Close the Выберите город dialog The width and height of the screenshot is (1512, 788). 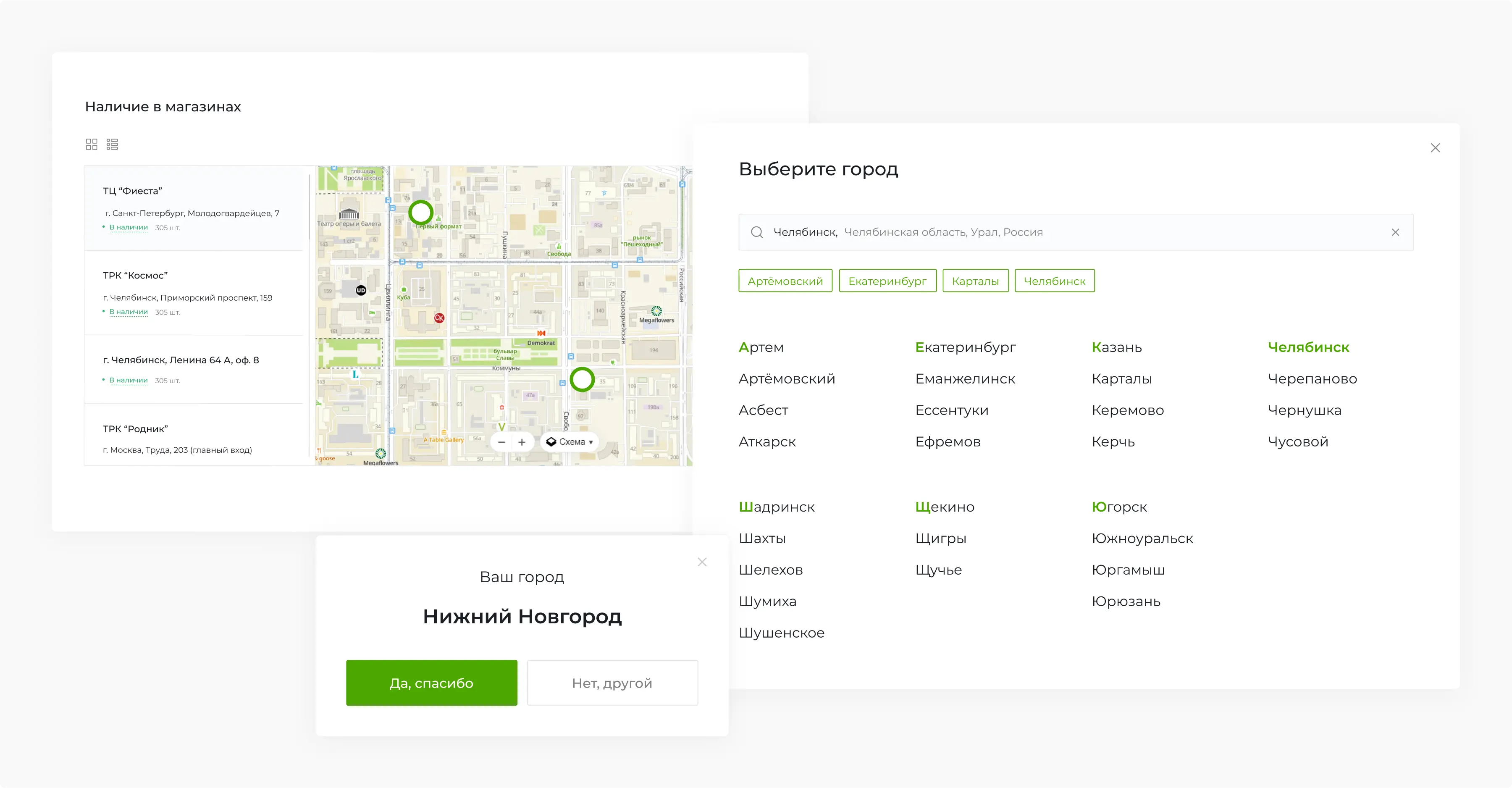(1436, 148)
